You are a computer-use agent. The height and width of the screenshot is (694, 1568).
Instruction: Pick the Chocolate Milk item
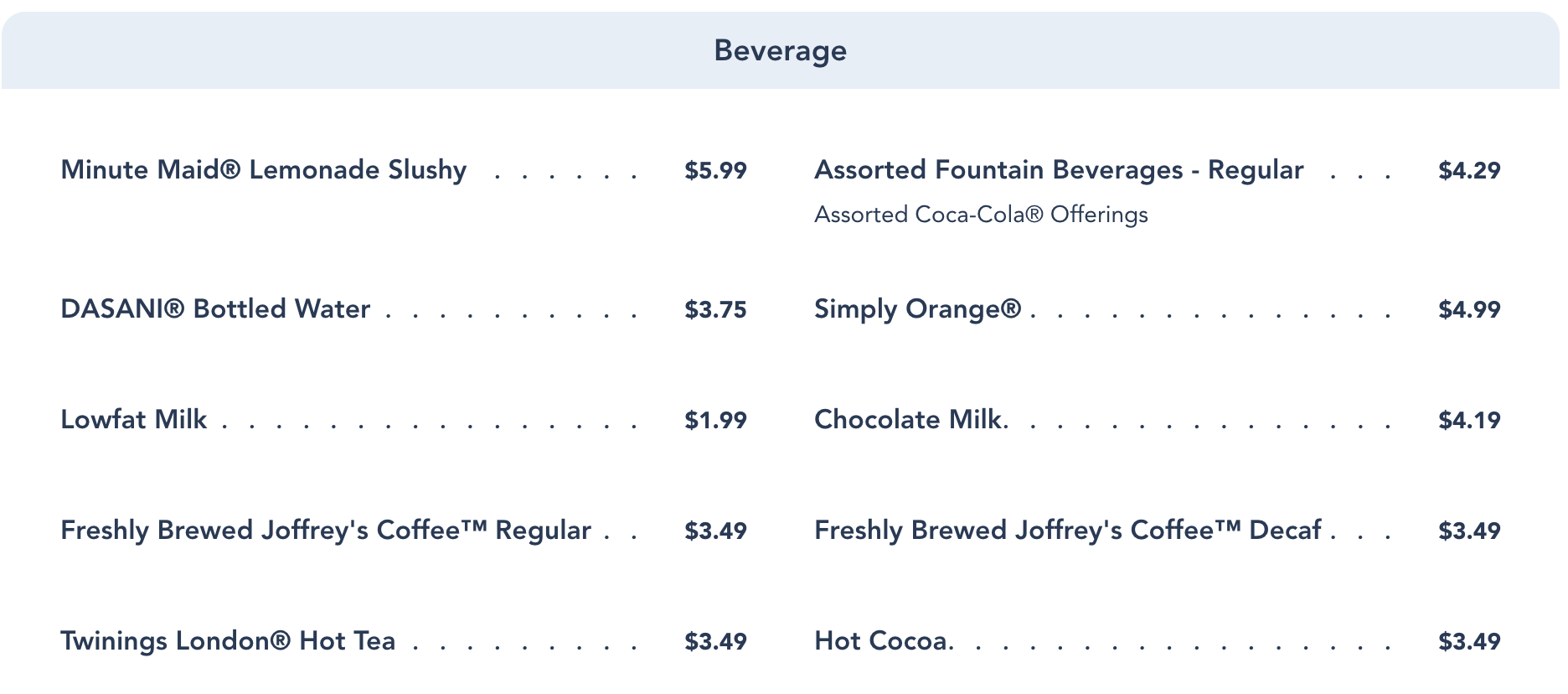pyautogui.click(x=909, y=420)
